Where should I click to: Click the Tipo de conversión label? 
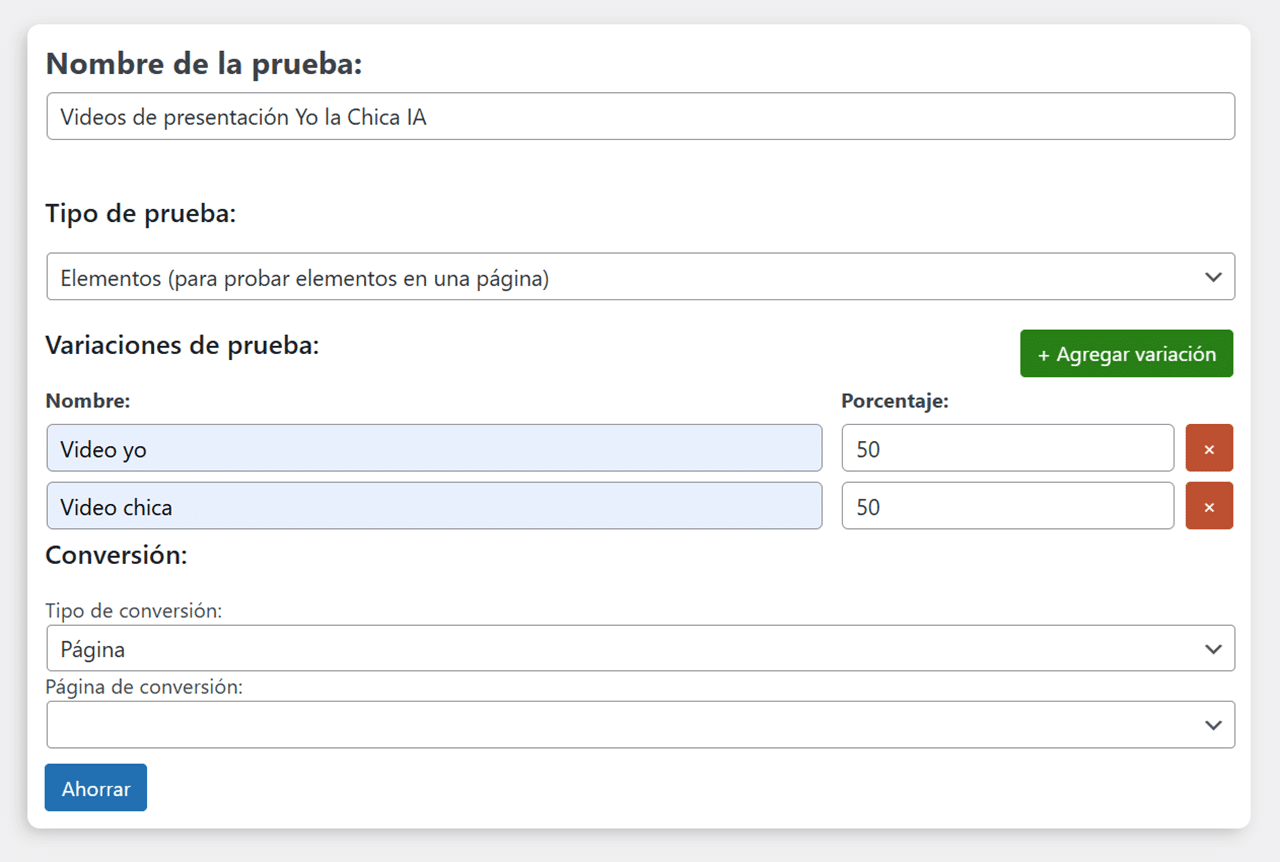[x=133, y=611]
